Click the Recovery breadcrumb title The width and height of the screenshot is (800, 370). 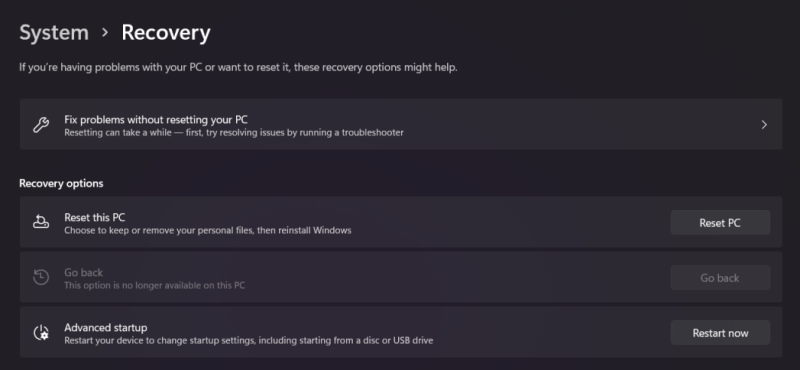point(166,33)
